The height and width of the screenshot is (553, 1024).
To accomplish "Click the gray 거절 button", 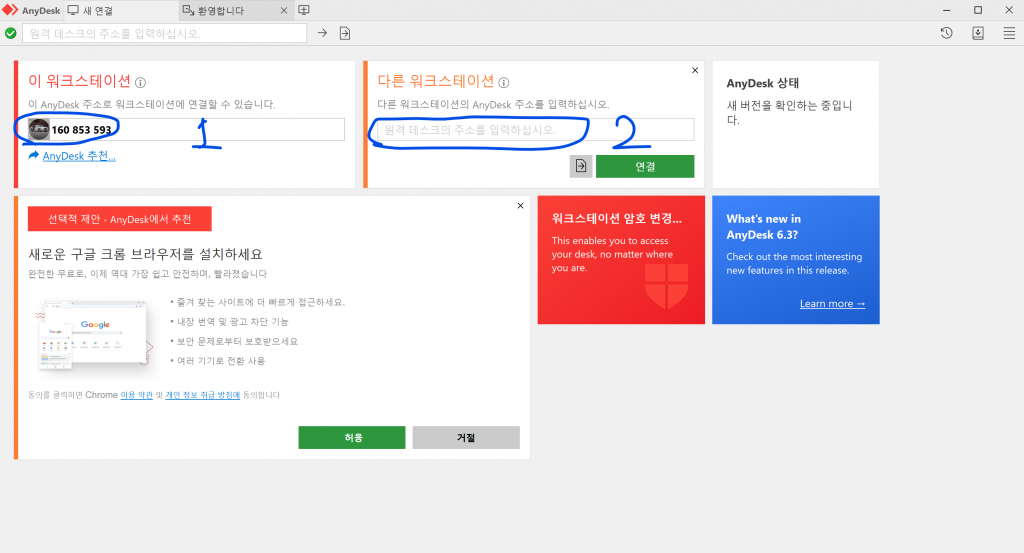I will (466, 437).
